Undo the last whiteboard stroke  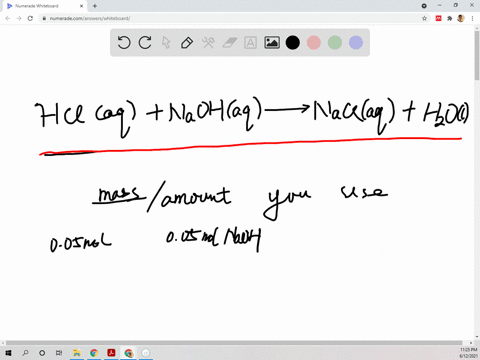(x=124, y=43)
